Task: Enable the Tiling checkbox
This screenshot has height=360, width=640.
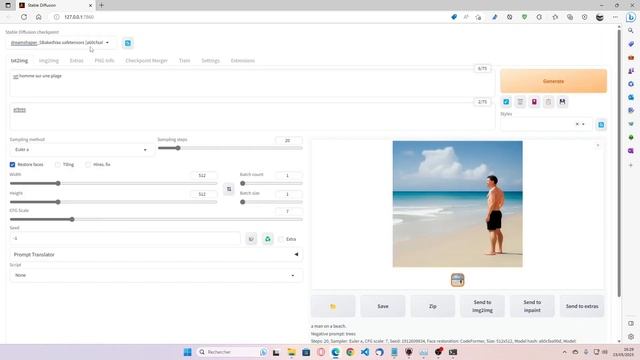Action: pyautogui.click(x=58, y=164)
